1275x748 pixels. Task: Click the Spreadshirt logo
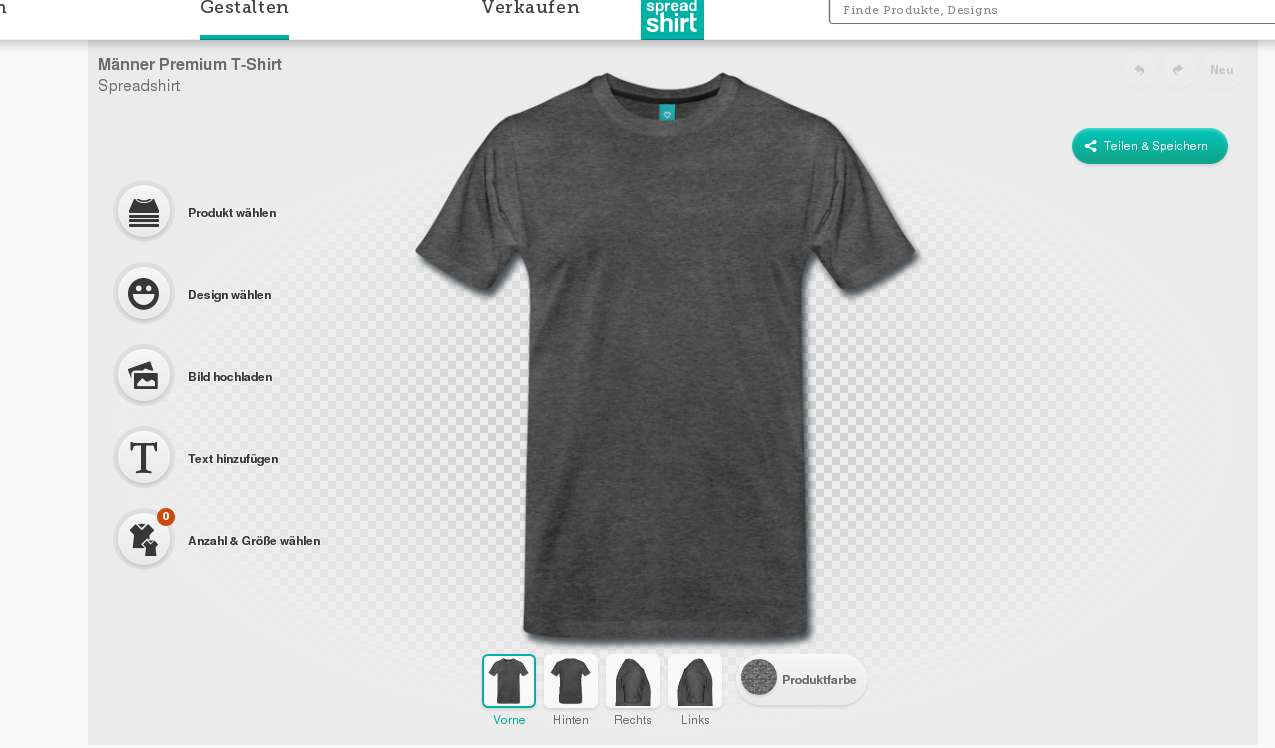click(672, 19)
